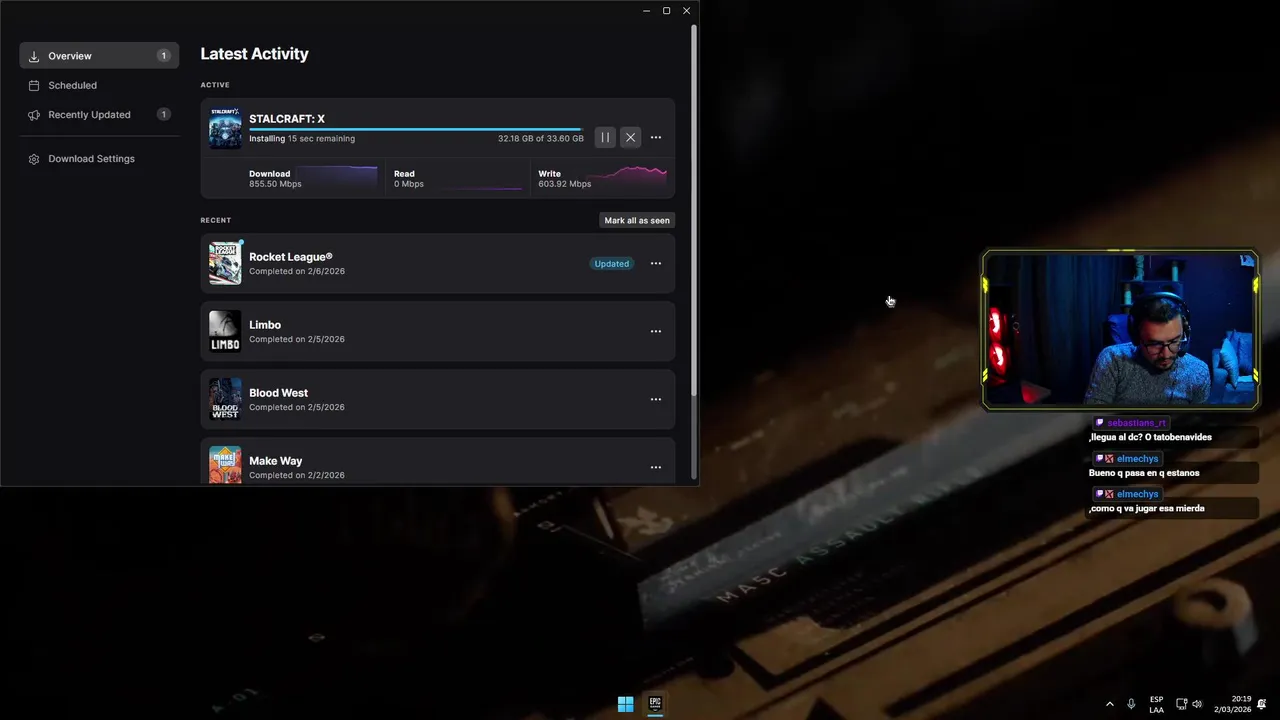Click the webcam overlay frame
Image resolution: width=1280 pixels, height=720 pixels.
point(1120,330)
